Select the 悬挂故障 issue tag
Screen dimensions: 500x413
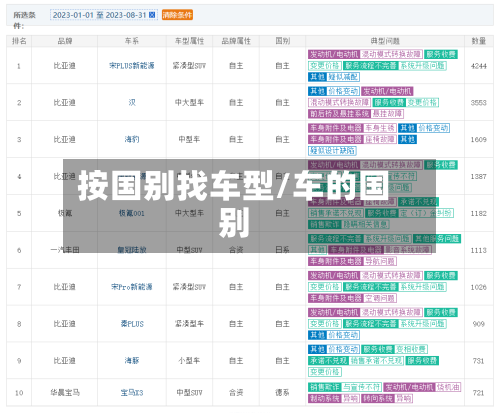pos(387,114)
